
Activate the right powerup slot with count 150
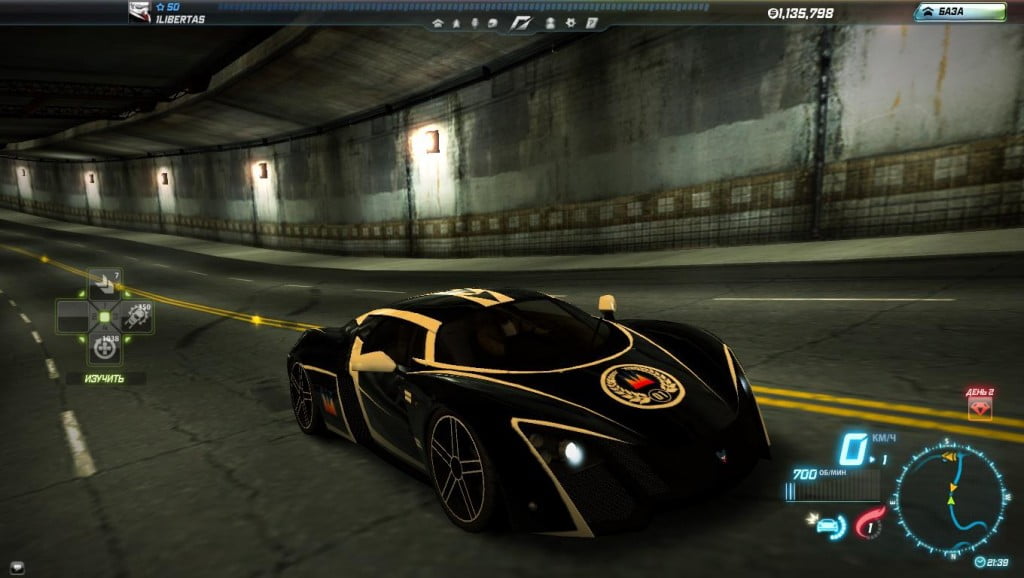coord(137,317)
